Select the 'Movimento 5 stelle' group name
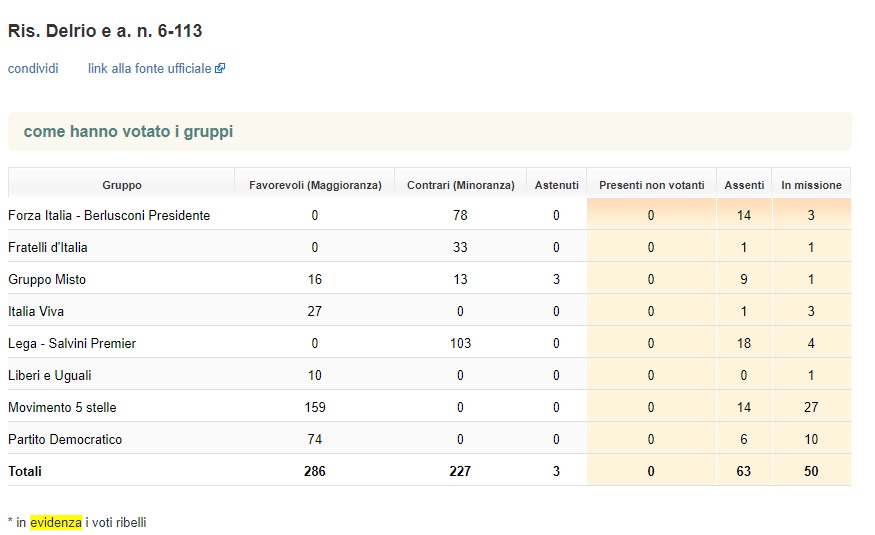 pos(62,407)
